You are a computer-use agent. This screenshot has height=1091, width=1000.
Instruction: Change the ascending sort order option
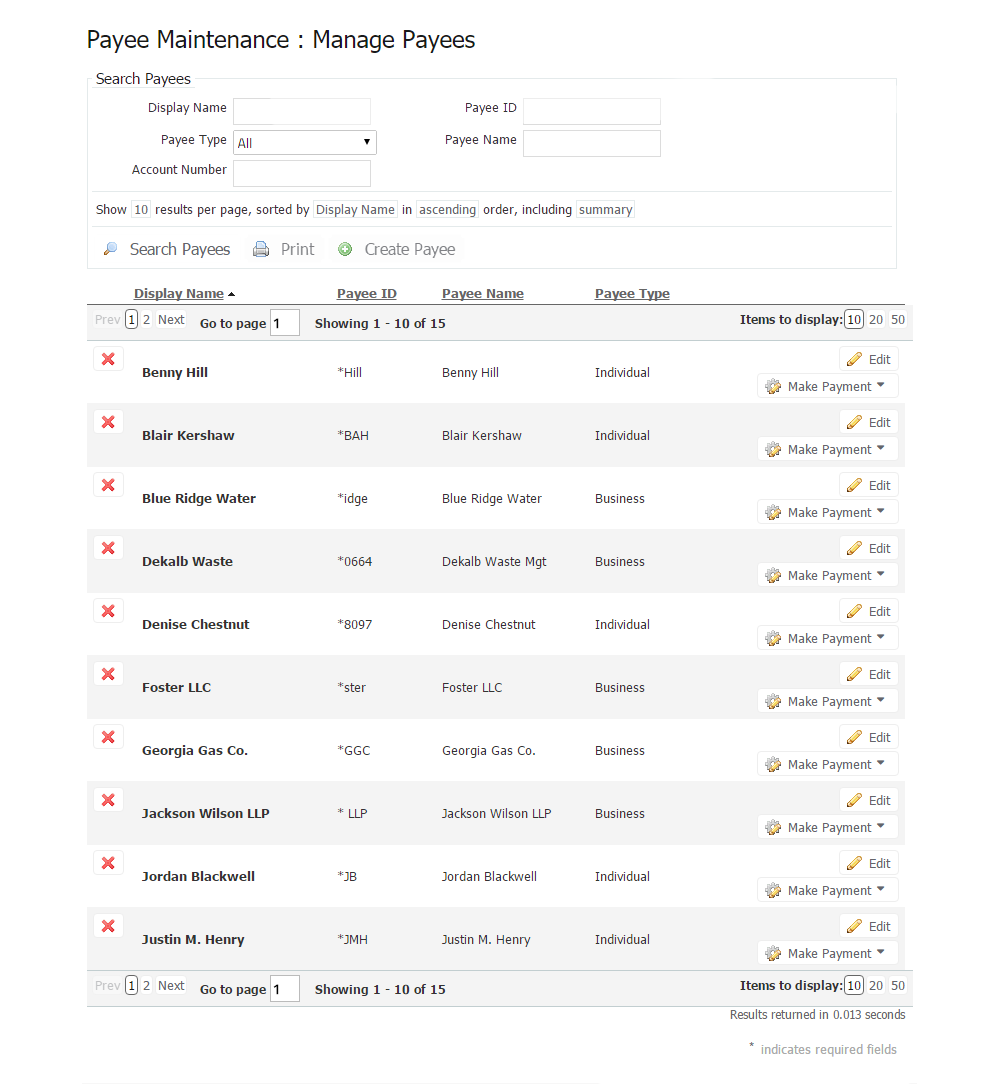pyautogui.click(x=447, y=210)
